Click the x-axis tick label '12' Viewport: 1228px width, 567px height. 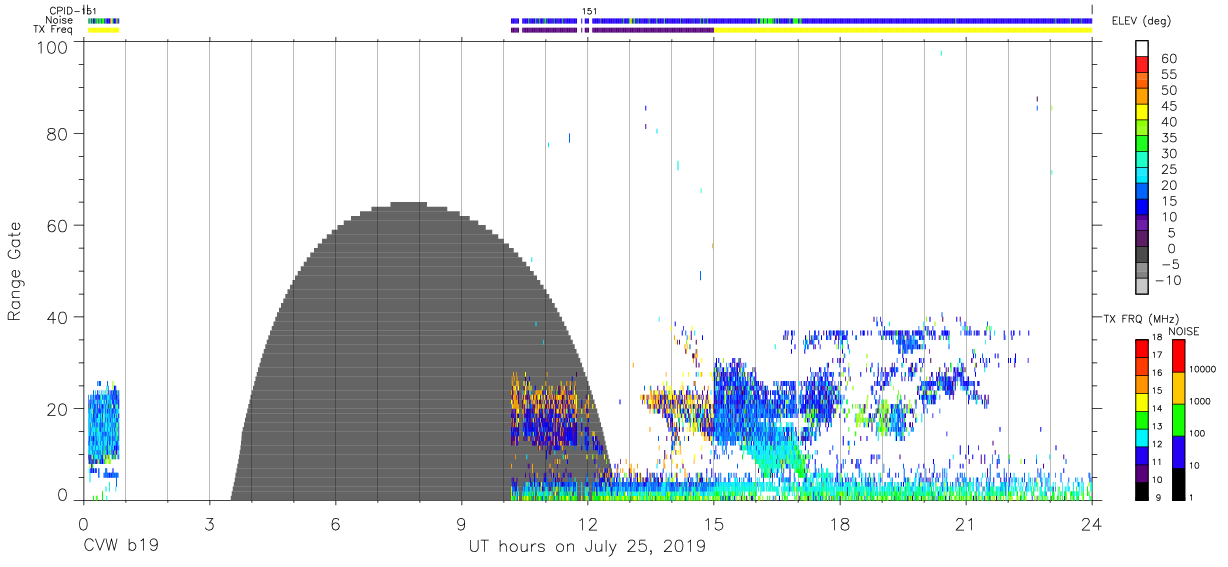[588, 525]
